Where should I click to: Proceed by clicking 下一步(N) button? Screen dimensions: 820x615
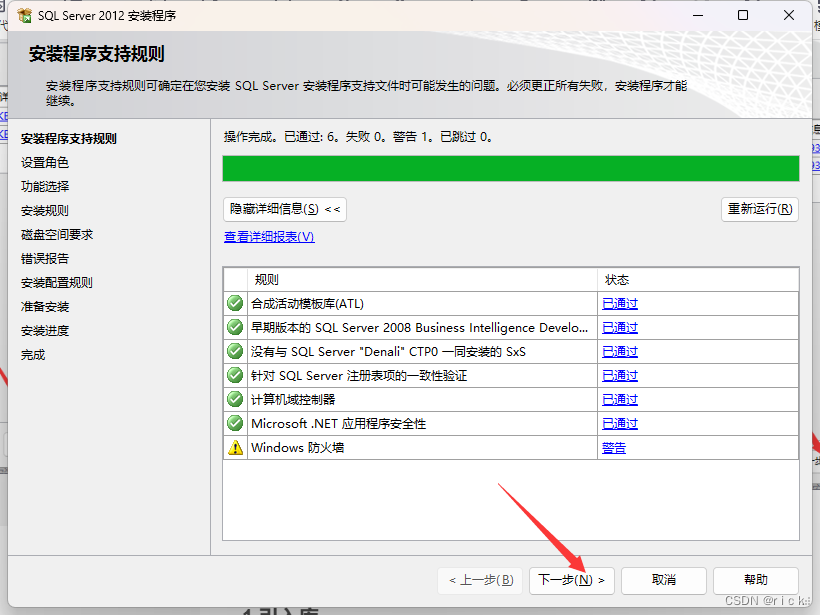point(571,580)
